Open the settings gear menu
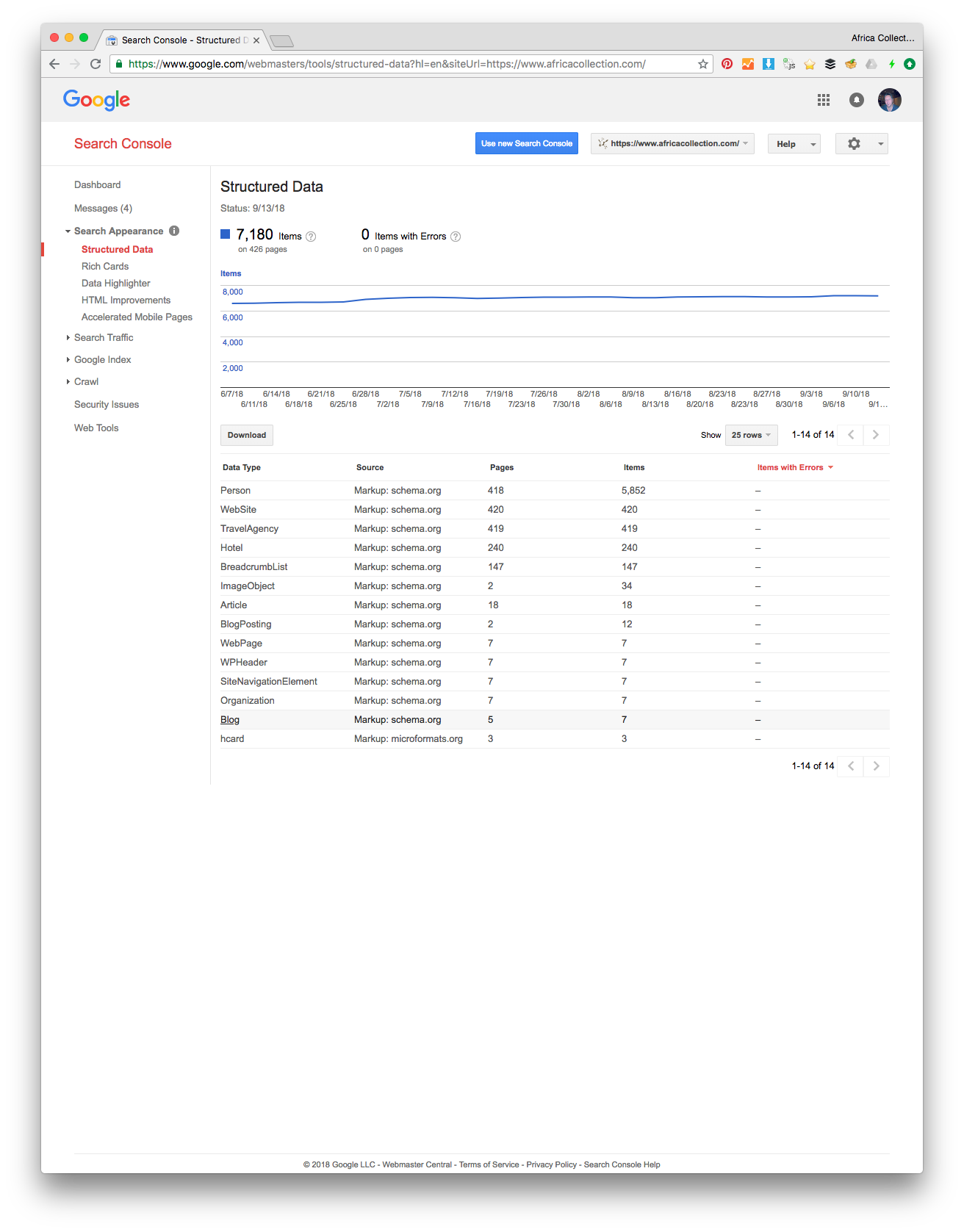Screen dimensions: 964x1232 point(862,144)
